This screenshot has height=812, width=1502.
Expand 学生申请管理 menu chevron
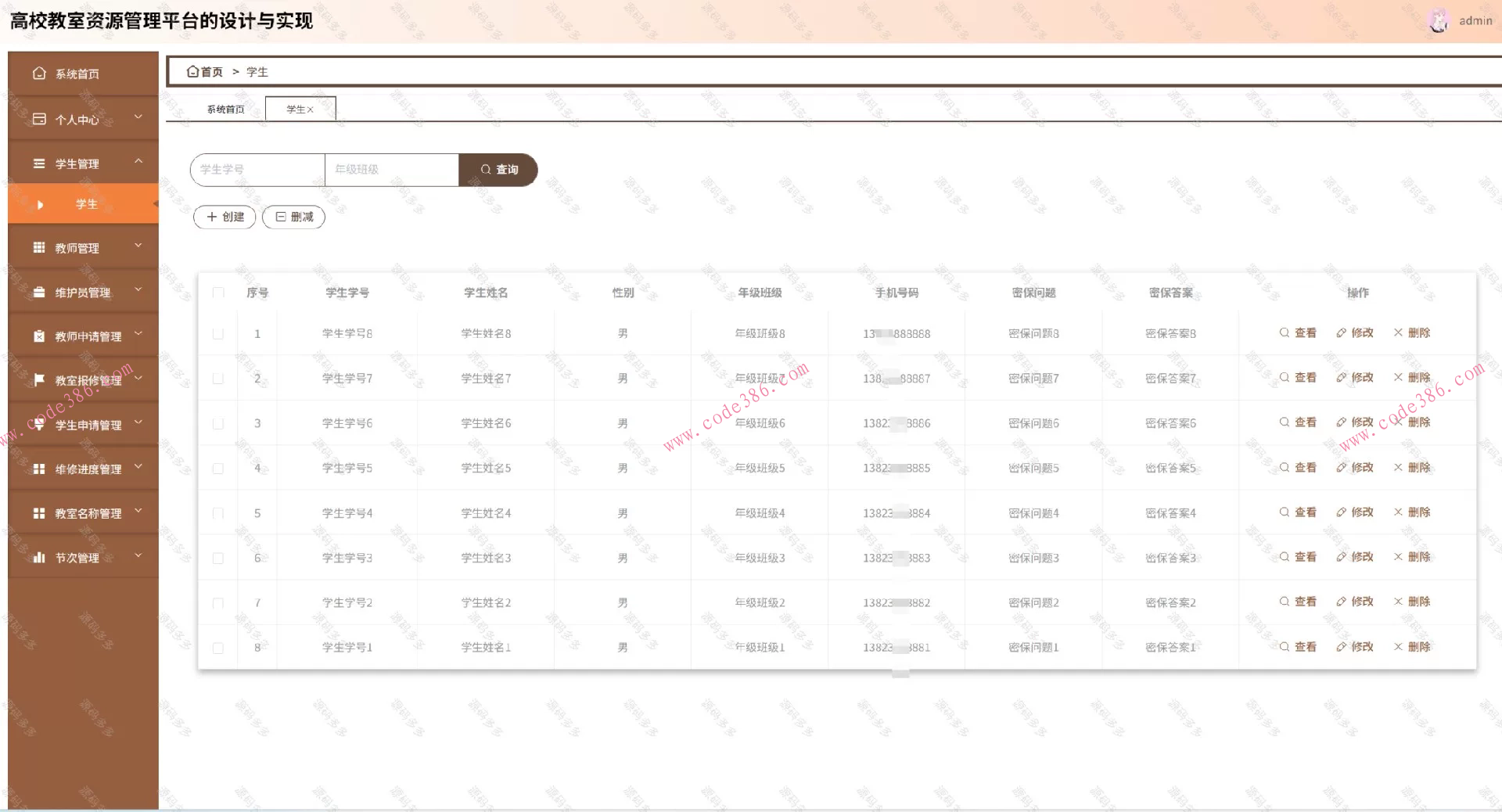[x=138, y=422]
